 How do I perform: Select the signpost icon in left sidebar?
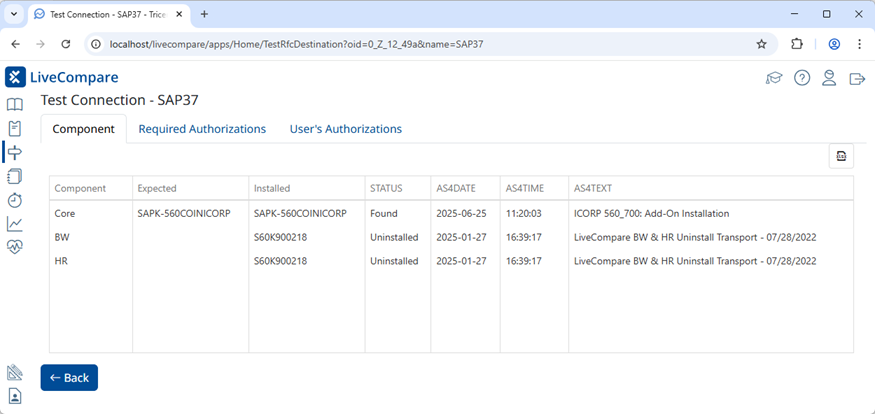point(15,152)
